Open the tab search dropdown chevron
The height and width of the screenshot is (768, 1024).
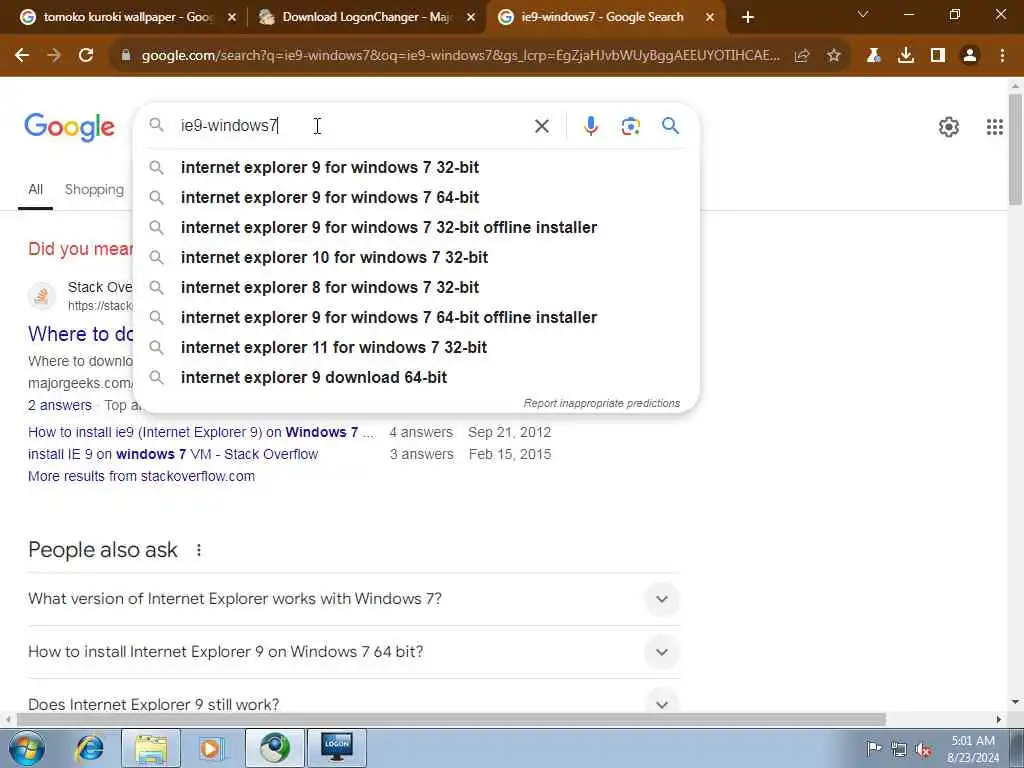pos(863,14)
